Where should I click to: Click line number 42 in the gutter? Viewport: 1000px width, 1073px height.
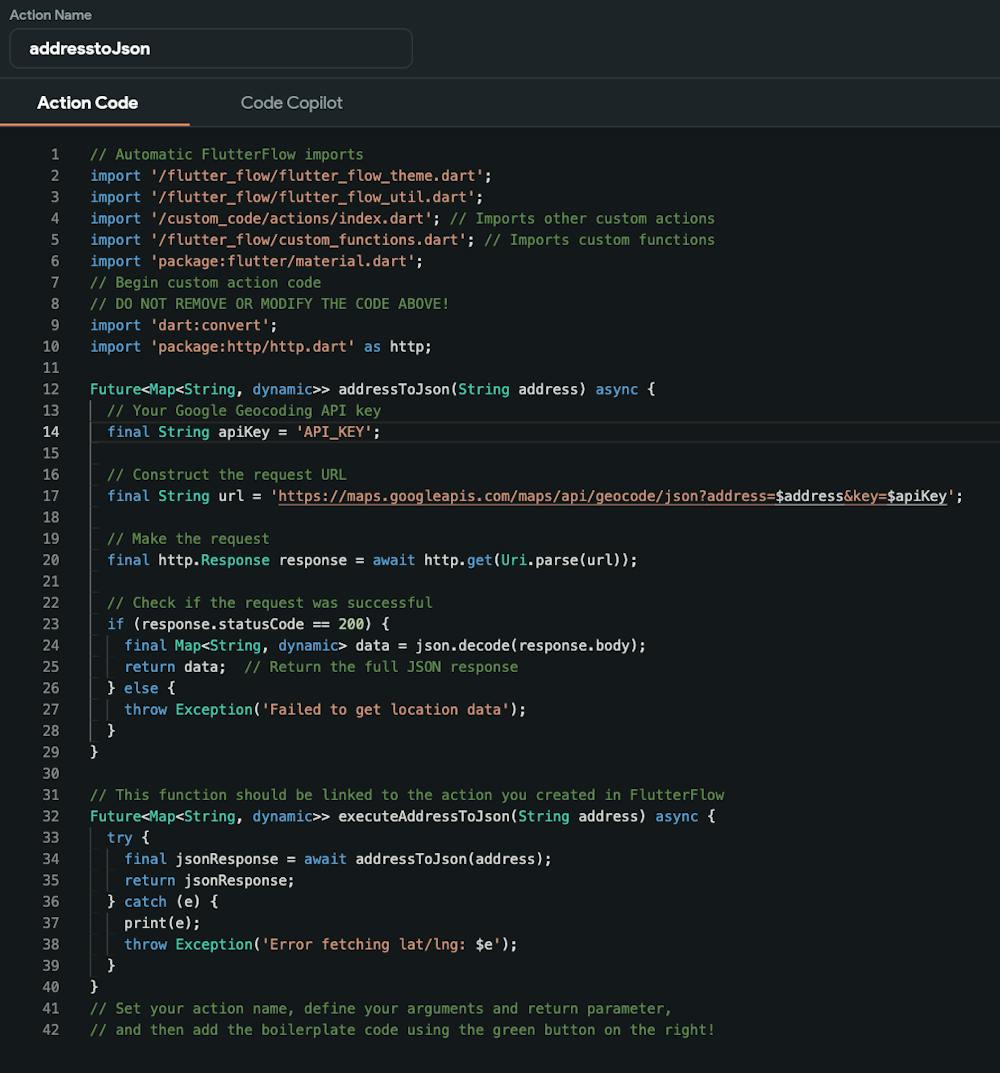coord(50,1029)
